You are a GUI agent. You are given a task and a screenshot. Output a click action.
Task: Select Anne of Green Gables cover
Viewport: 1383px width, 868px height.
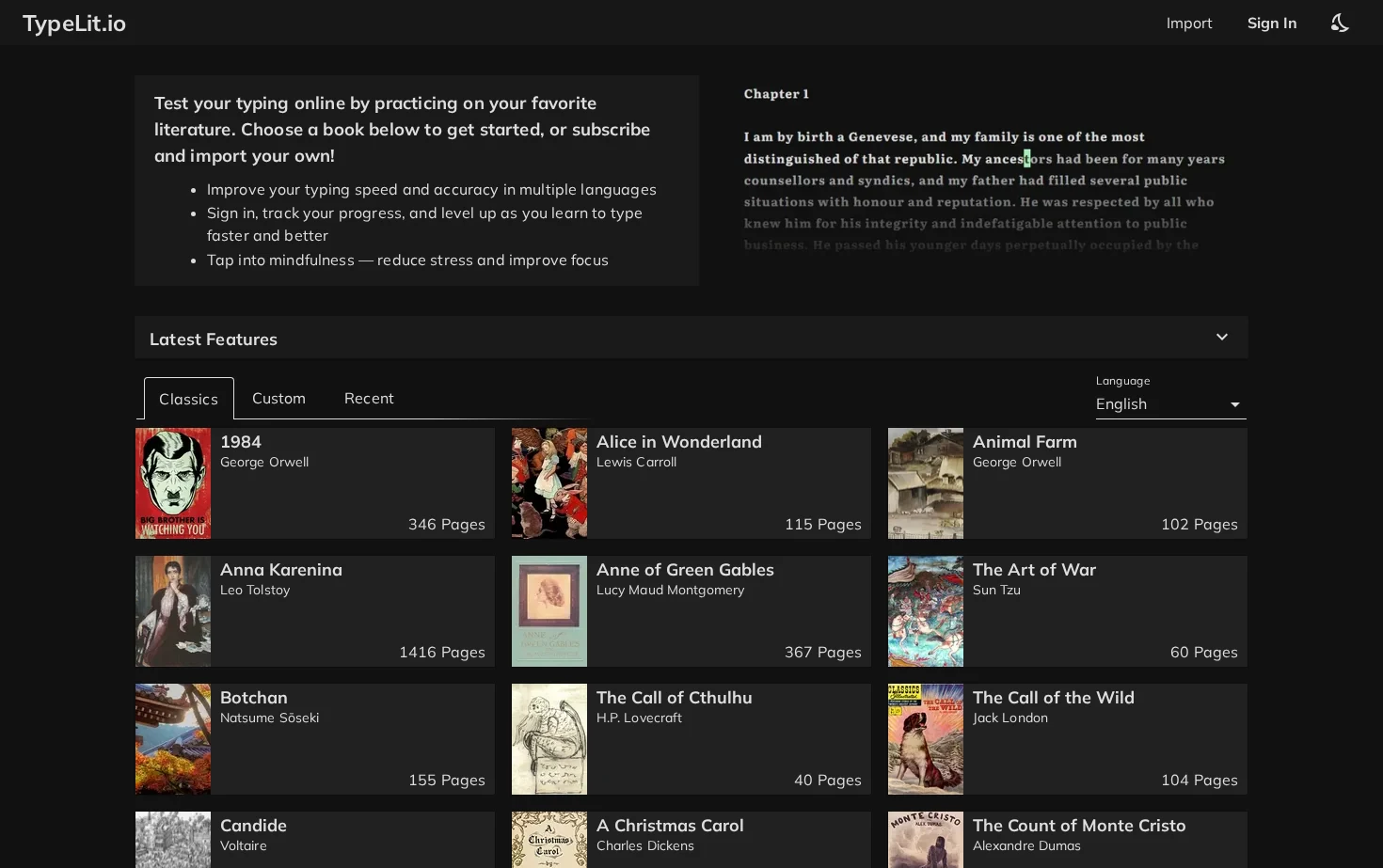tap(549, 611)
